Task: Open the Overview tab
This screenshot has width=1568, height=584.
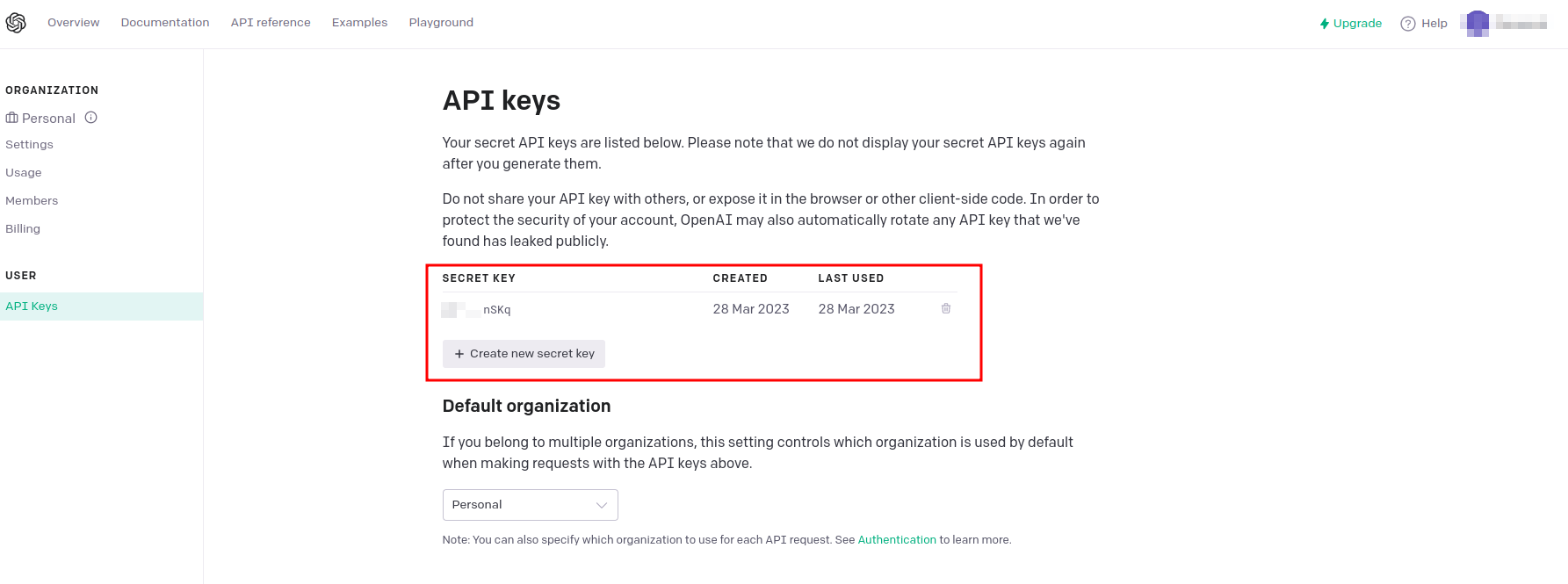Action: coord(73,23)
